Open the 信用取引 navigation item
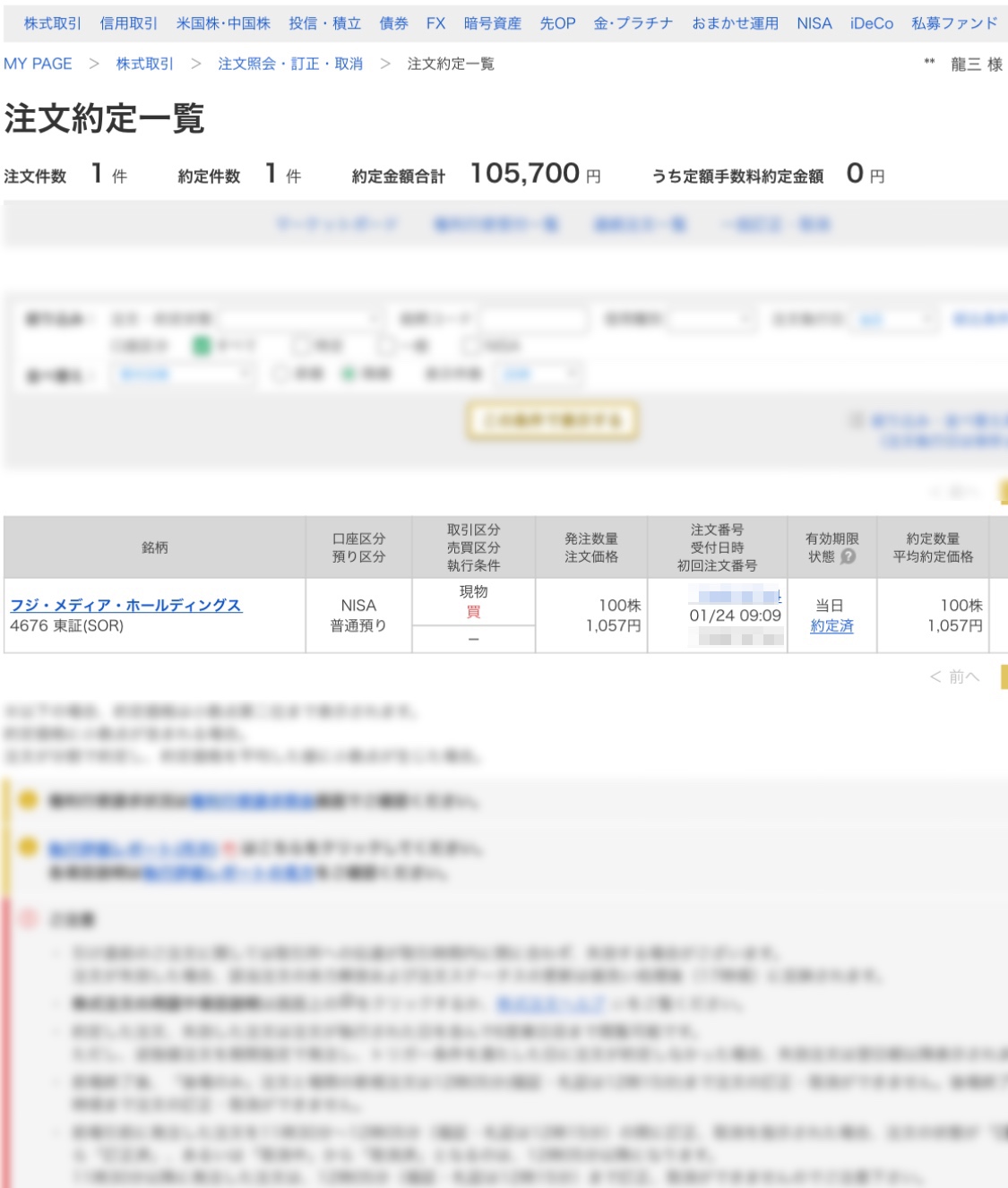The width and height of the screenshot is (1008, 1188). pos(128,23)
